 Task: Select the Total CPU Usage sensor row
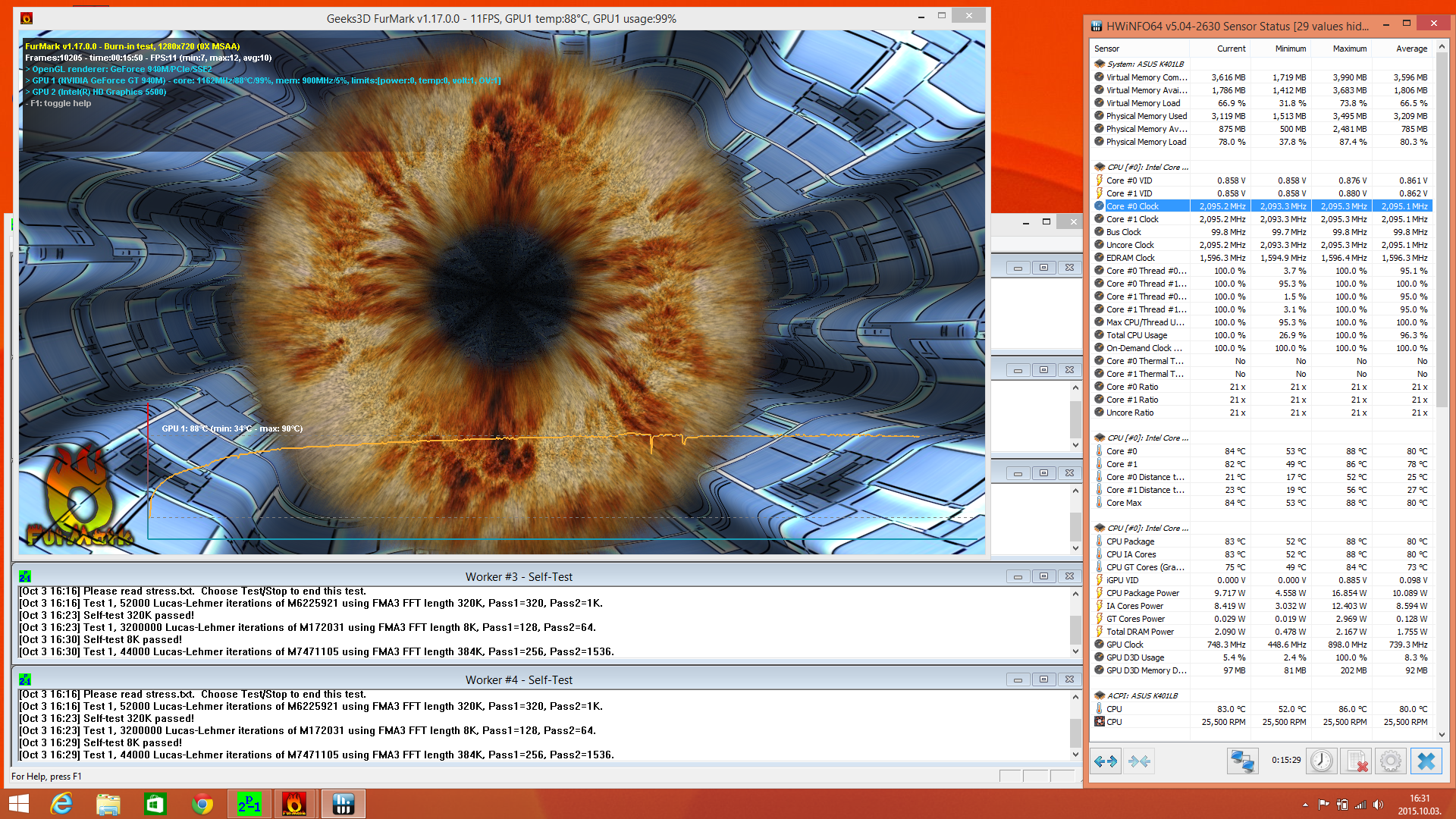point(1262,335)
